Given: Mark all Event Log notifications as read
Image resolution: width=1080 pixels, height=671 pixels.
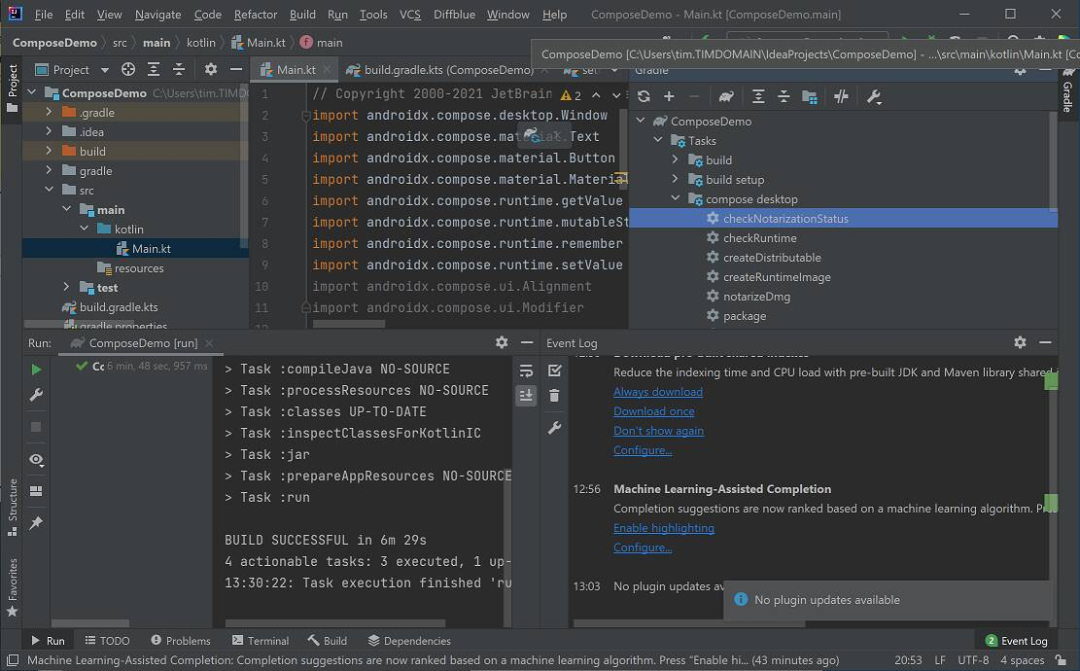Looking at the screenshot, I should point(555,368).
